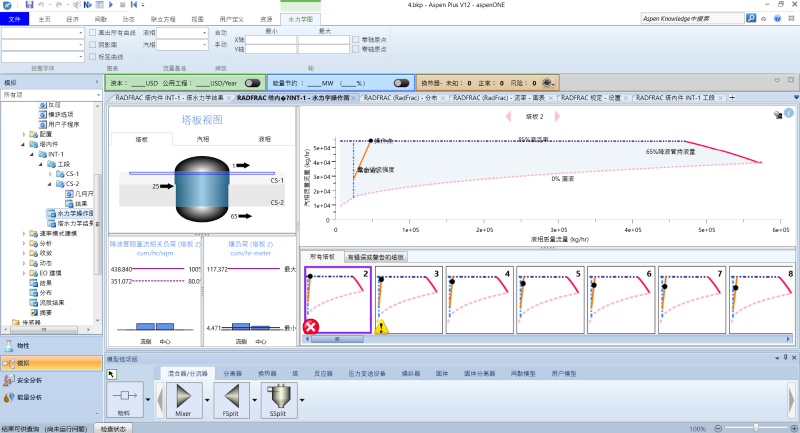Switch to the 分离器 palette tab
Screen dimensions: 800x433
pos(233,374)
